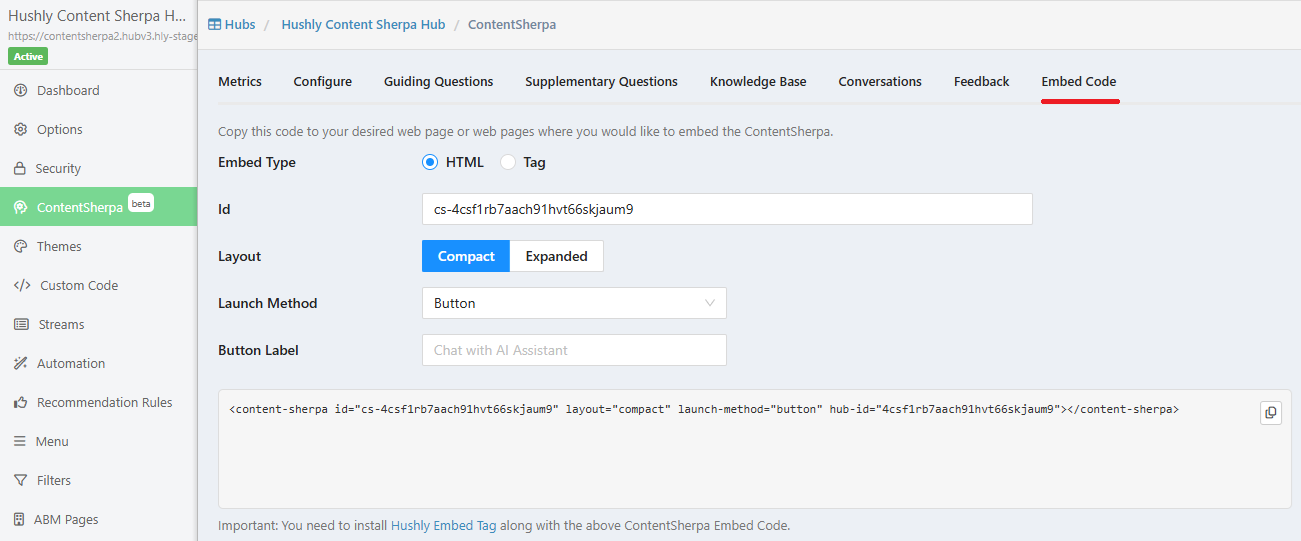Click the Dashboard gauge icon in sidebar
Screen dimensions: 1301x541
20,90
